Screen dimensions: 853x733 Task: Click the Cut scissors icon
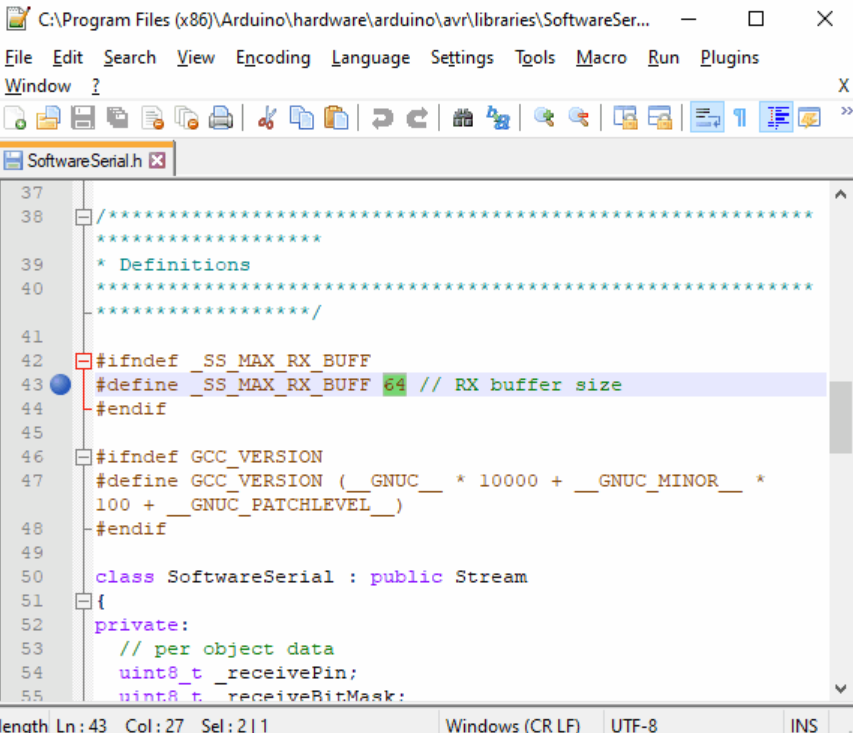pyautogui.click(x=266, y=118)
